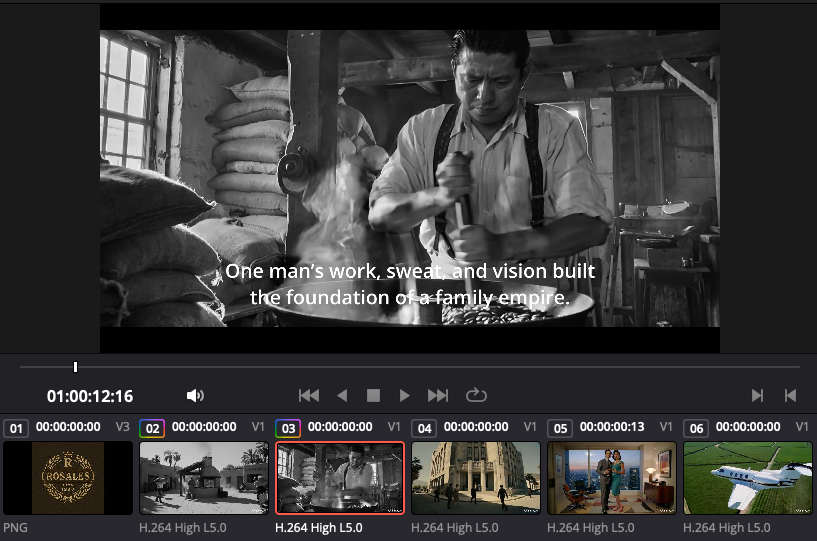This screenshot has width=817, height=541.
Task: Click clip 02 V1 track label
Action: [258, 427]
